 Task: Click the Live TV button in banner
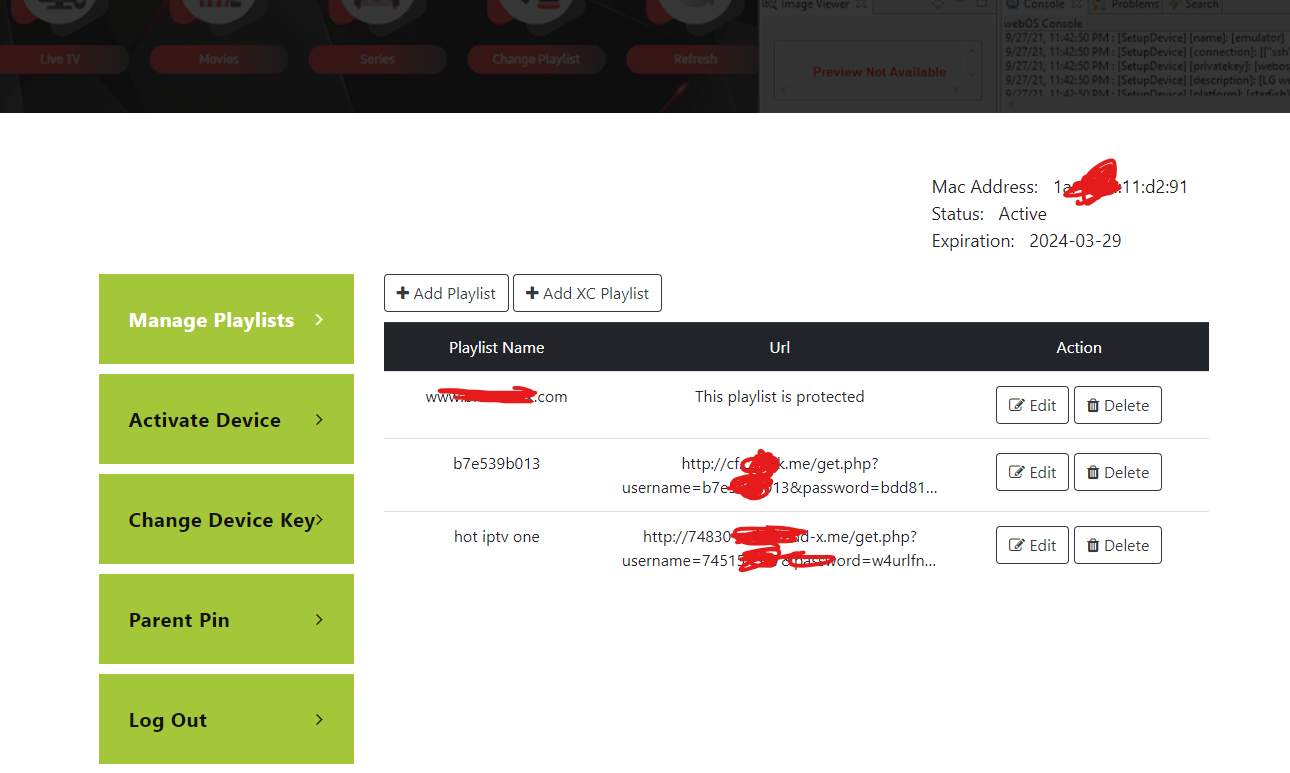click(x=60, y=59)
